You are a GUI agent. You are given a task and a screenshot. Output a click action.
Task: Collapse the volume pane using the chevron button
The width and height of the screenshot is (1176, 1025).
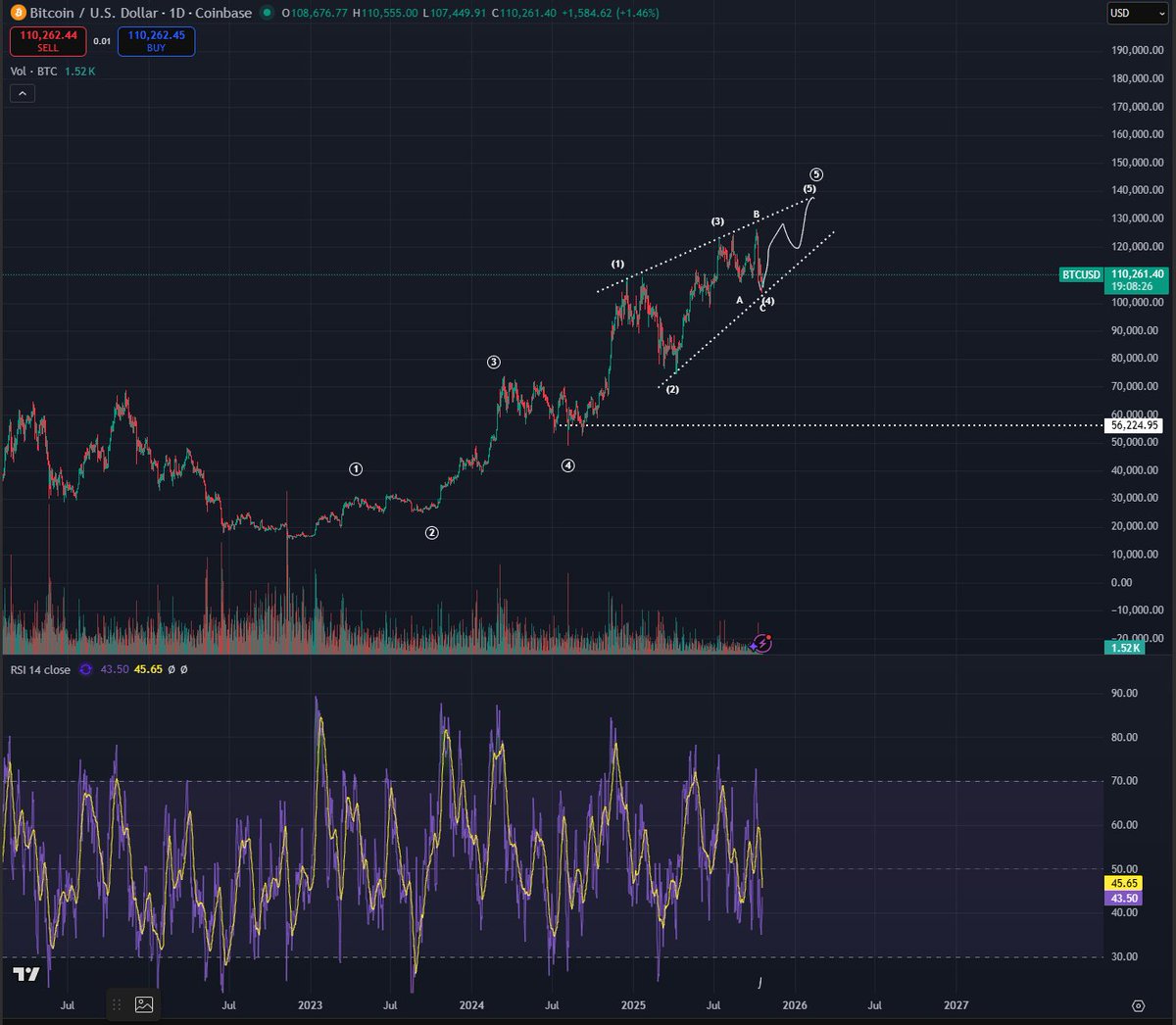[22, 93]
